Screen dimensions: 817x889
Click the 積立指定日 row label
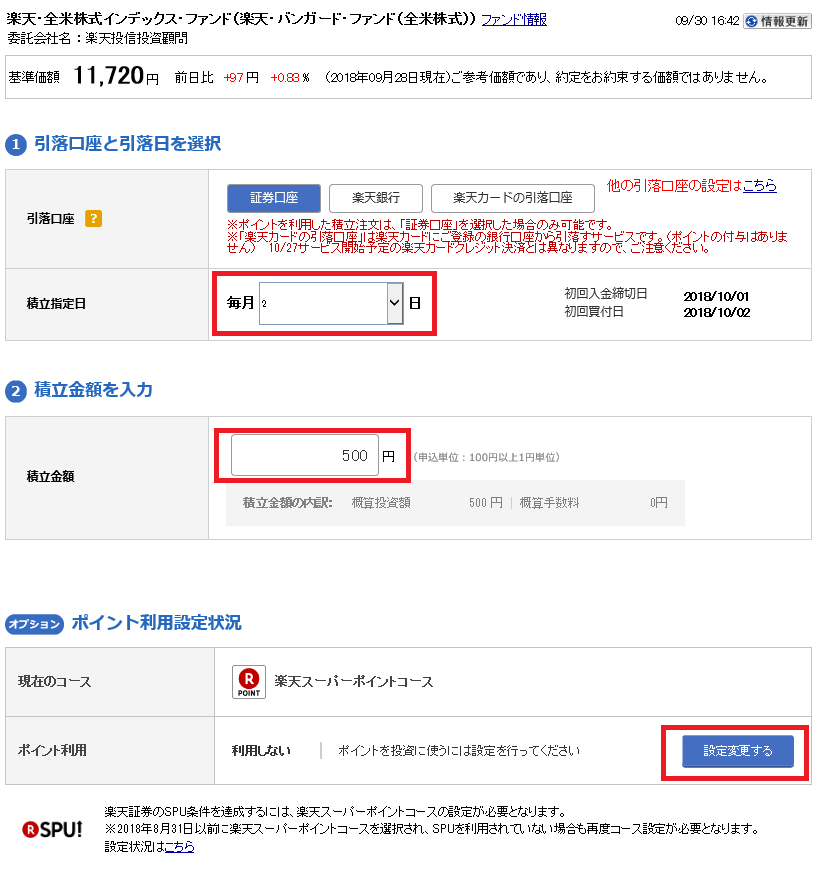(x=56, y=304)
